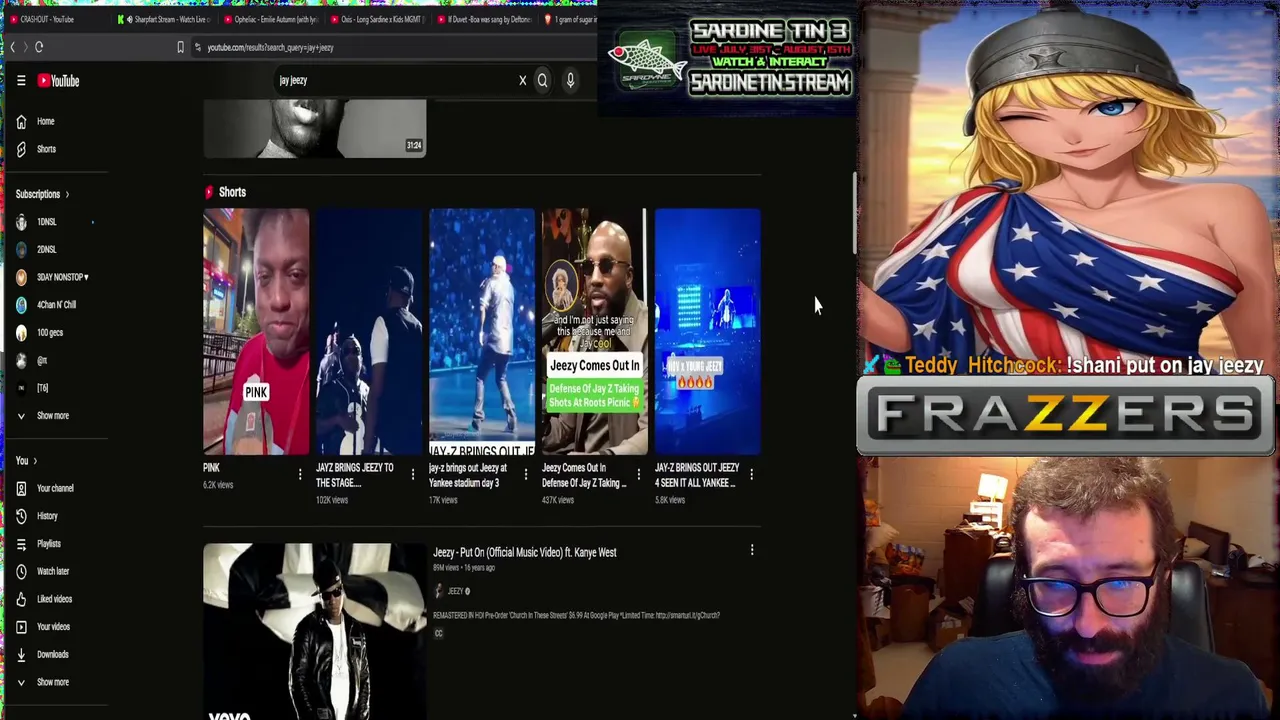Open the 4Chan N' Chill subscription

(x=55, y=305)
